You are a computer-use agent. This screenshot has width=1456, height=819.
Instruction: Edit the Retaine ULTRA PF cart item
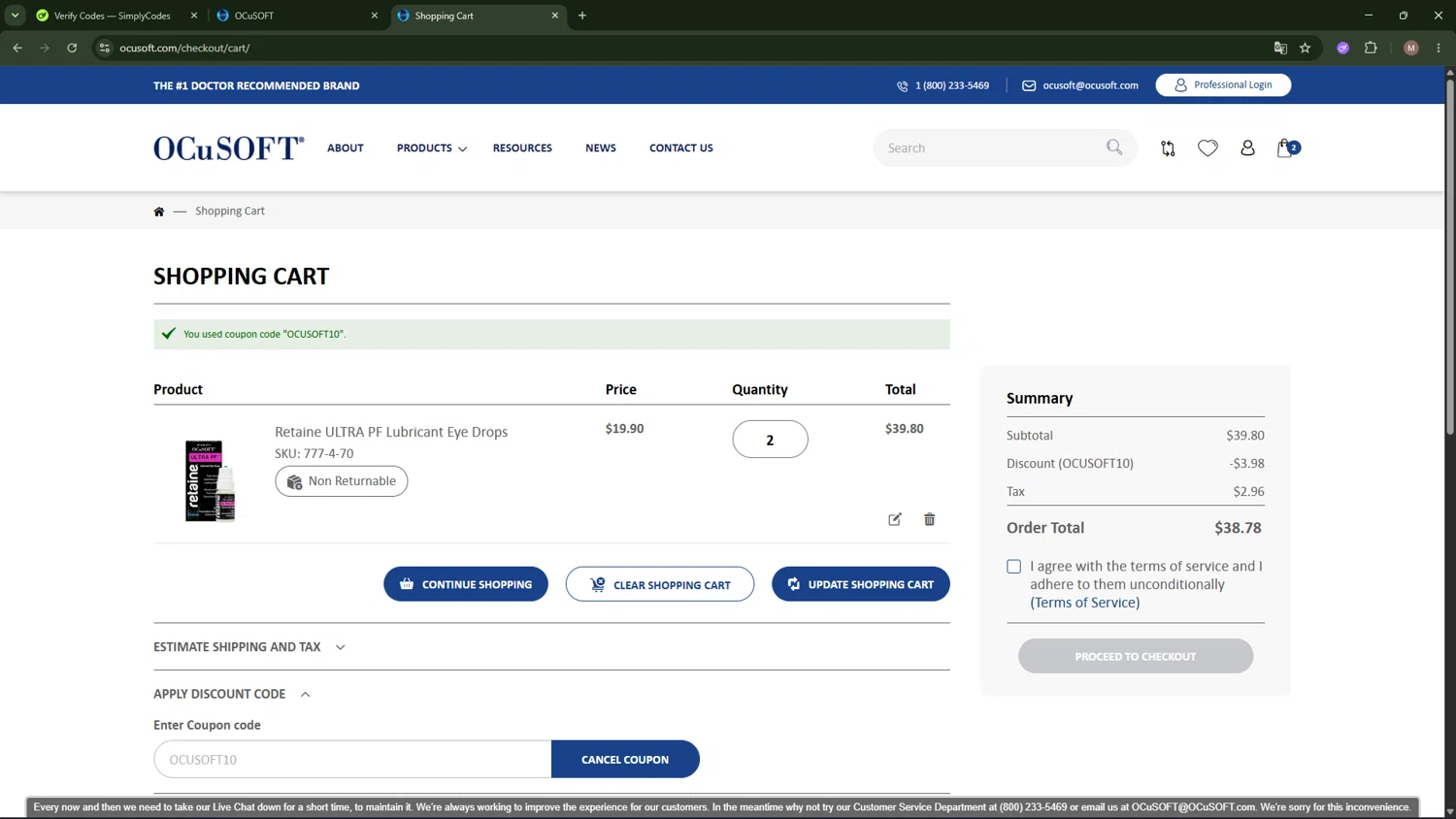(895, 519)
